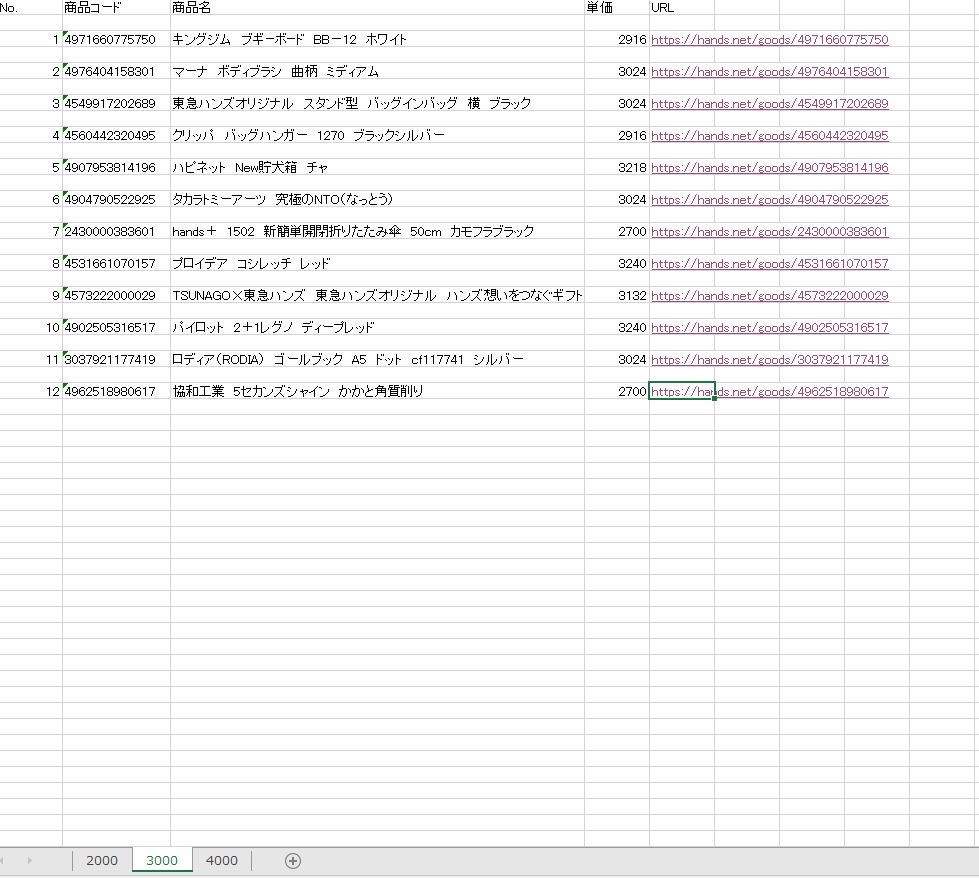Select cell with code 4902505316517
The image size is (979, 878).
(x=116, y=327)
